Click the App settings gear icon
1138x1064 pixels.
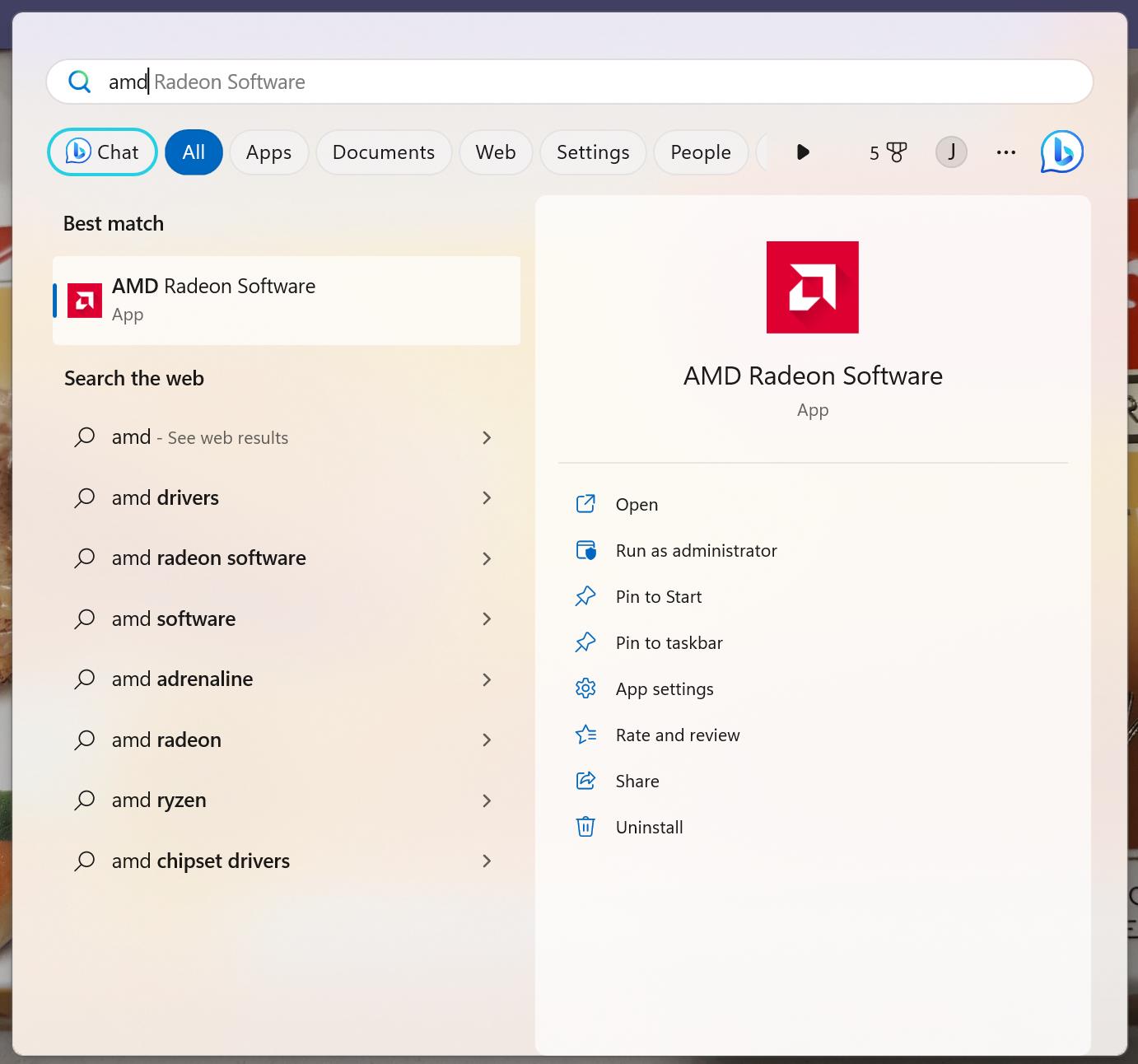(585, 688)
